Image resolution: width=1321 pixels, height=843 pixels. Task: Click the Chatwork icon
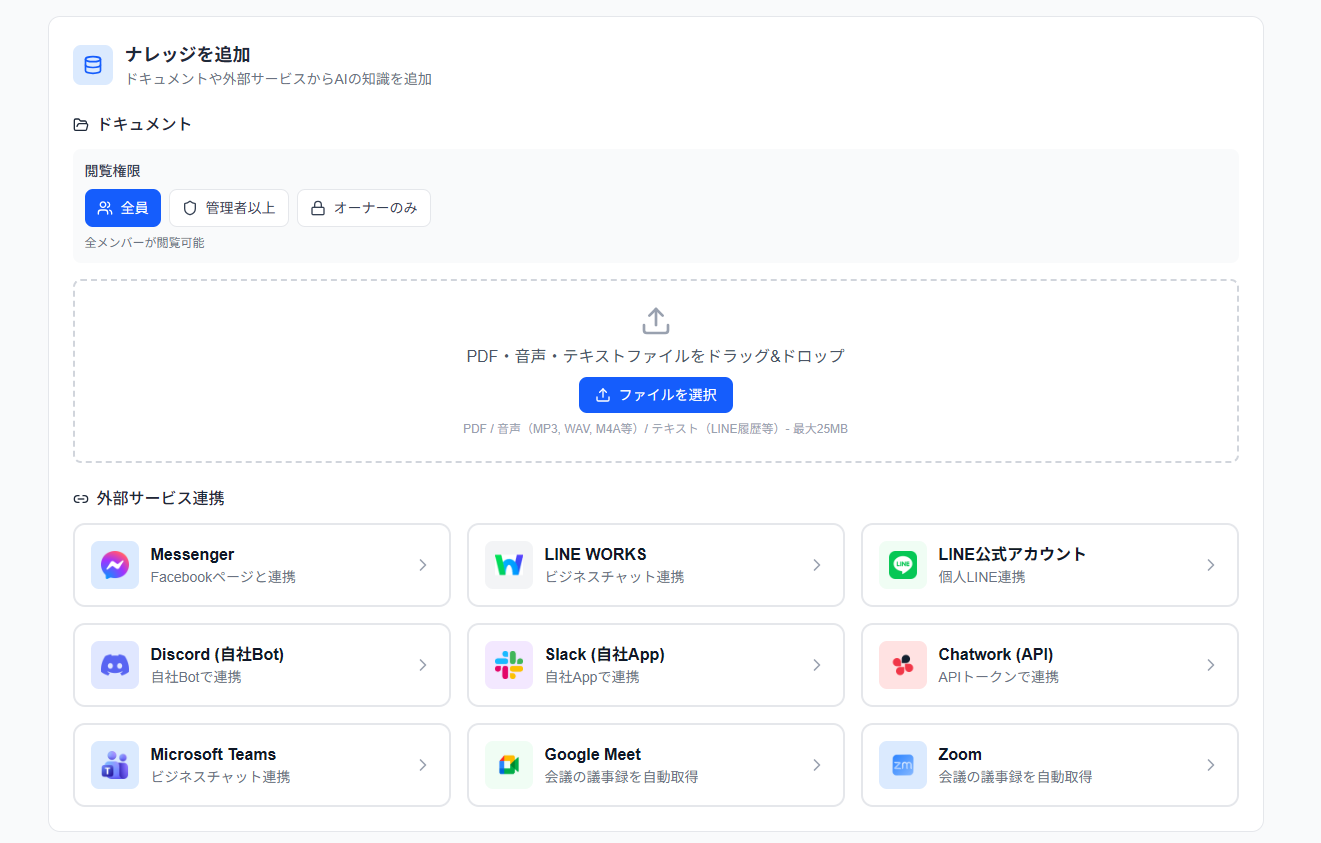[x=902, y=664]
